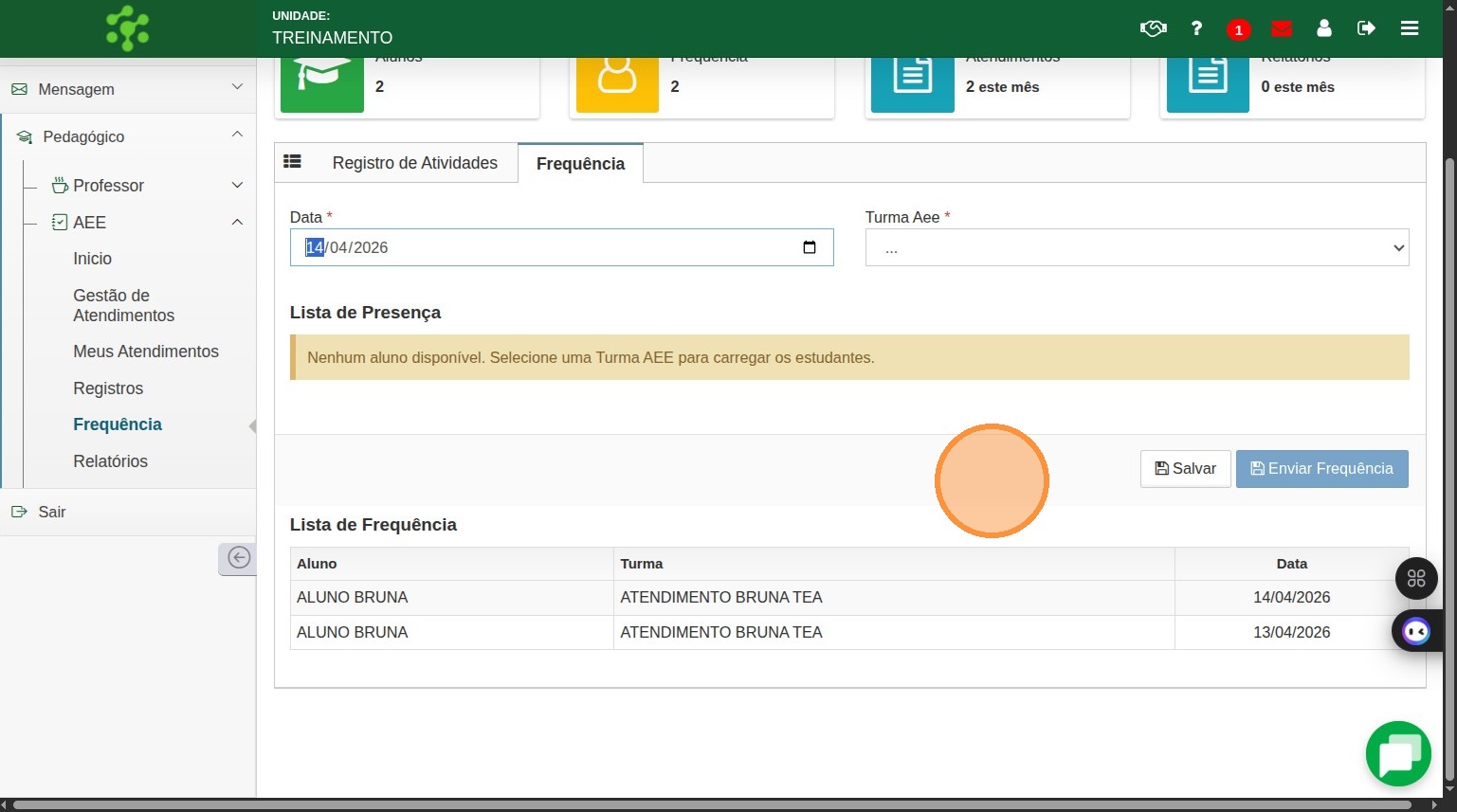This screenshot has width=1457, height=812.
Task: Click the Enviar Frequência button
Action: [x=1321, y=469]
